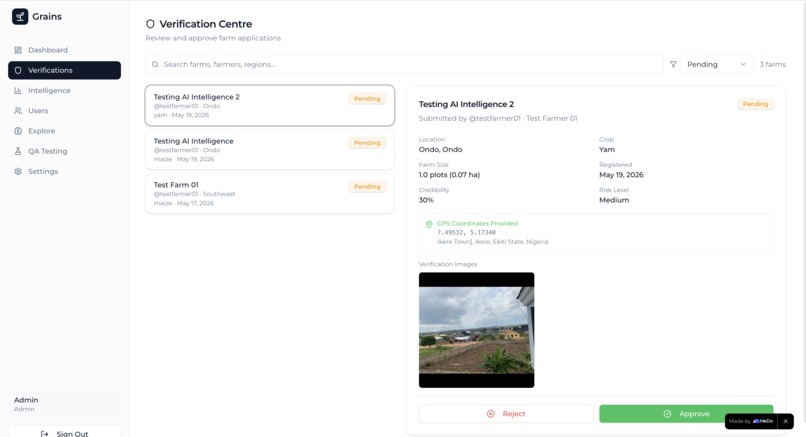Open the Pending status filter dropdown
Viewport: 806px width, 437px height.
pyautogui.click(x=717, y=64)
